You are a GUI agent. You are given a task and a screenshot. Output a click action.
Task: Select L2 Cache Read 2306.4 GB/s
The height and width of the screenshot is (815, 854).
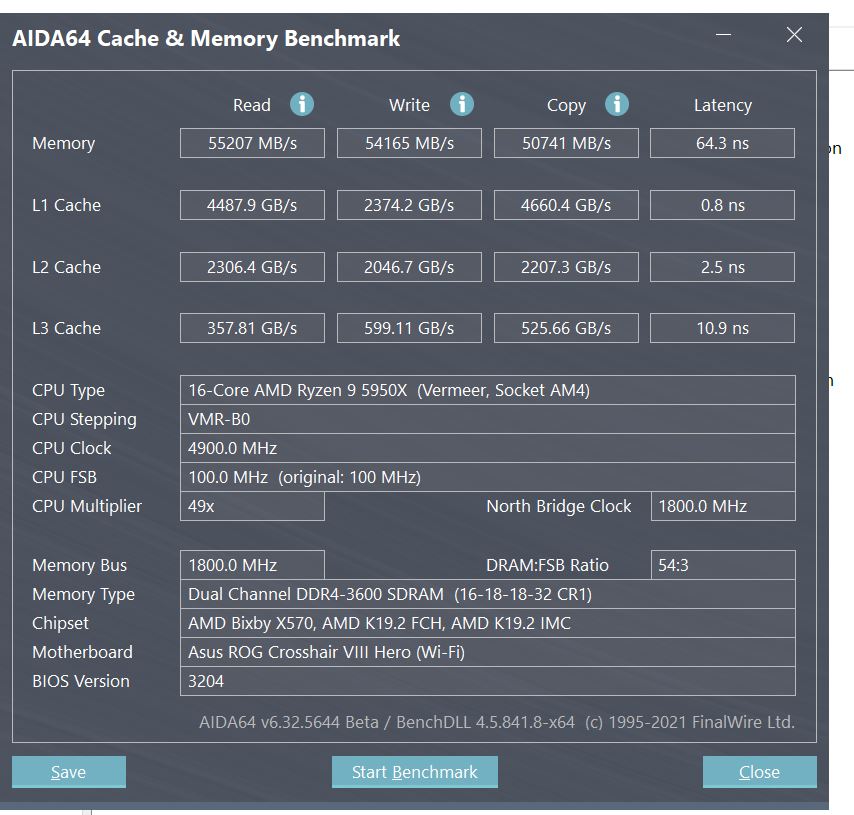(252, 267)
